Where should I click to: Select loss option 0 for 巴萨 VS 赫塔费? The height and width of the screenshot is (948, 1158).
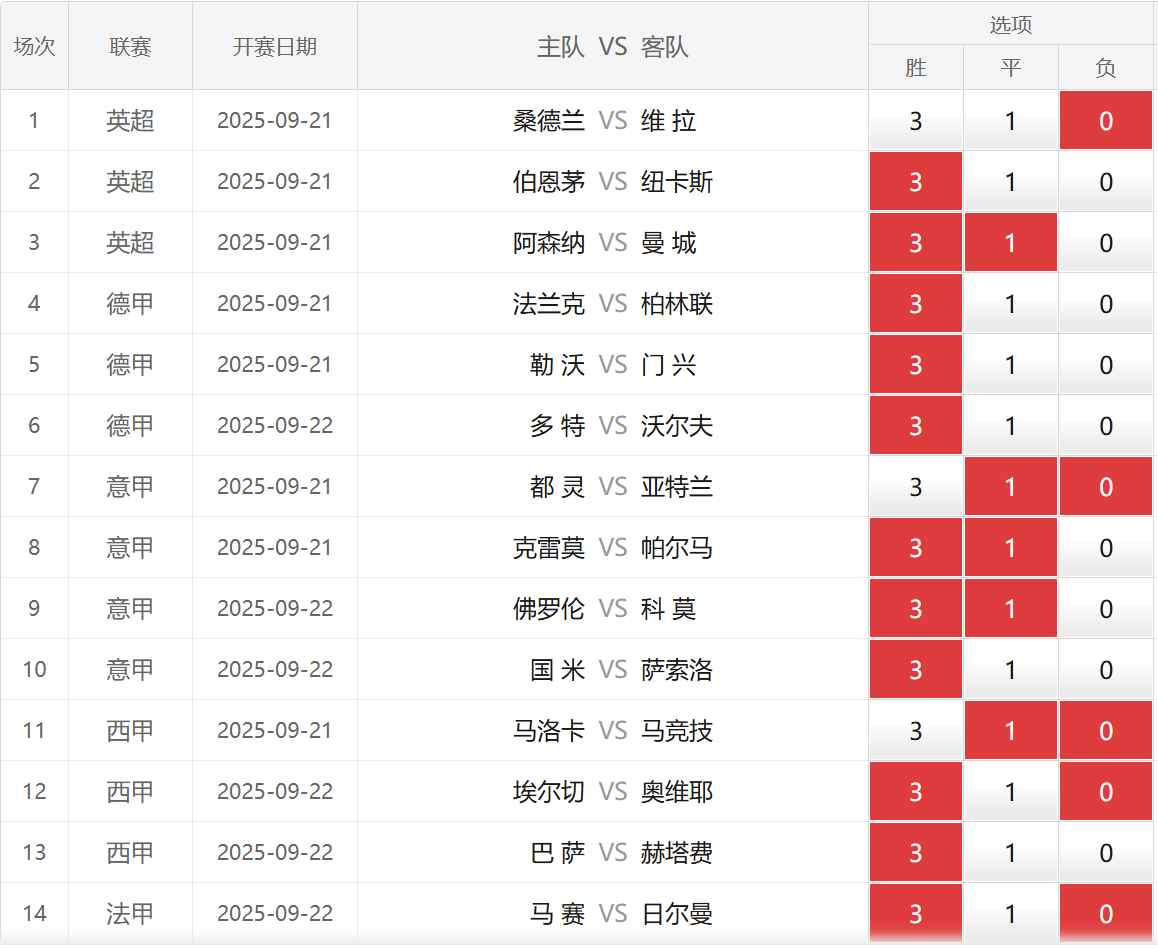(x=1106, y=853)
